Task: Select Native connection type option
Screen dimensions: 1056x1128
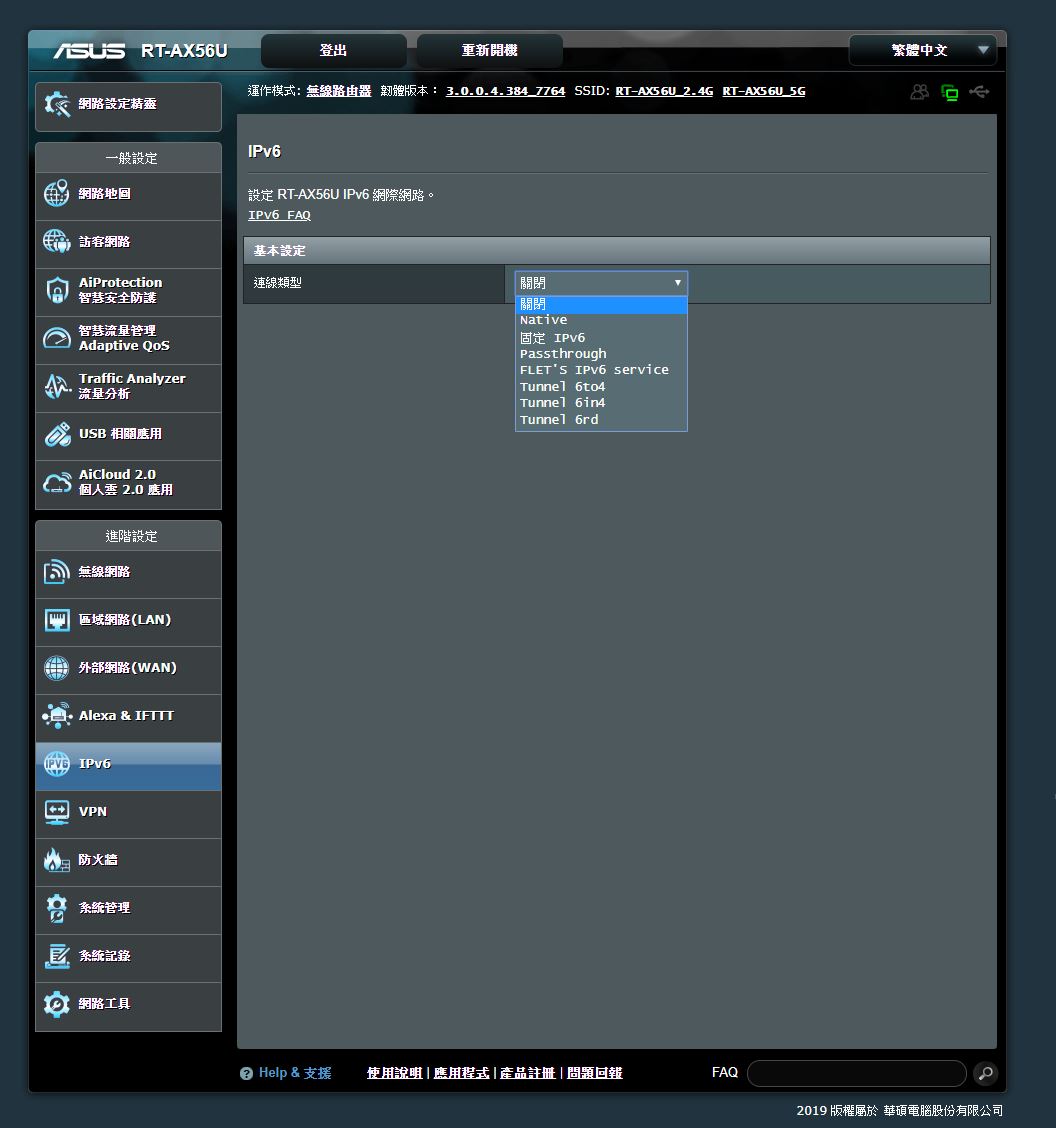Action: click(x=601, y=320)
